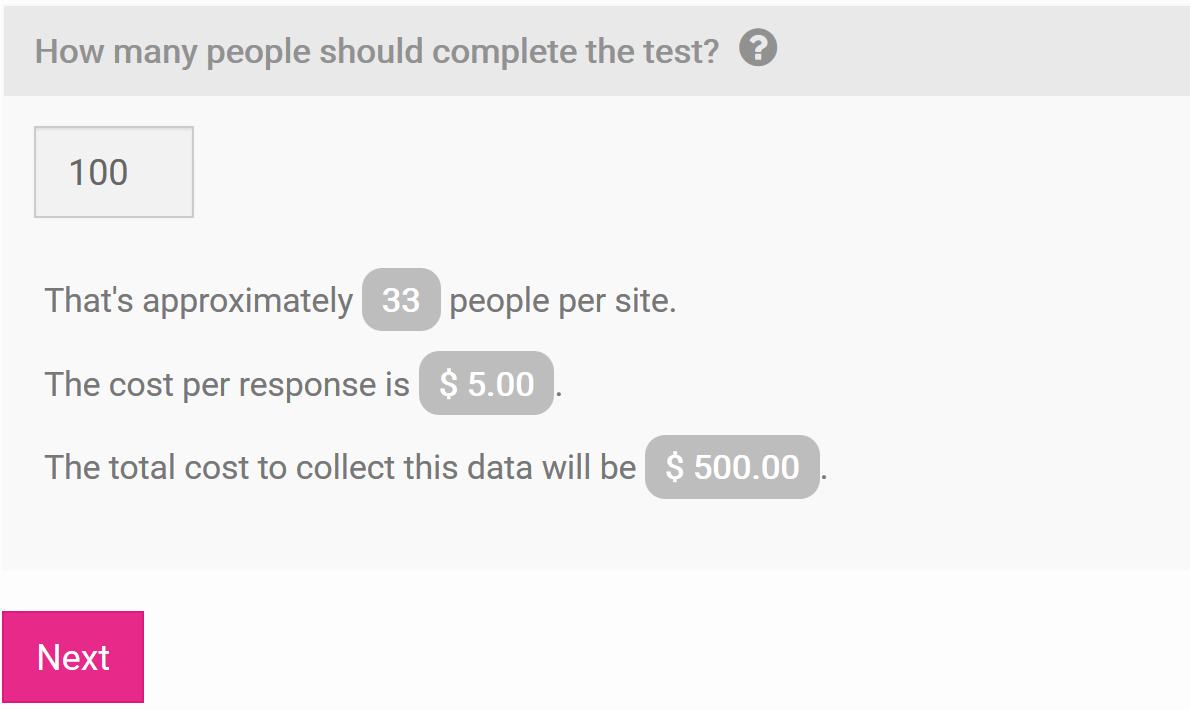Select the $ 5.00 cost per response badge
Screen dimensions: 1190x710
click(x=486, y=383)
